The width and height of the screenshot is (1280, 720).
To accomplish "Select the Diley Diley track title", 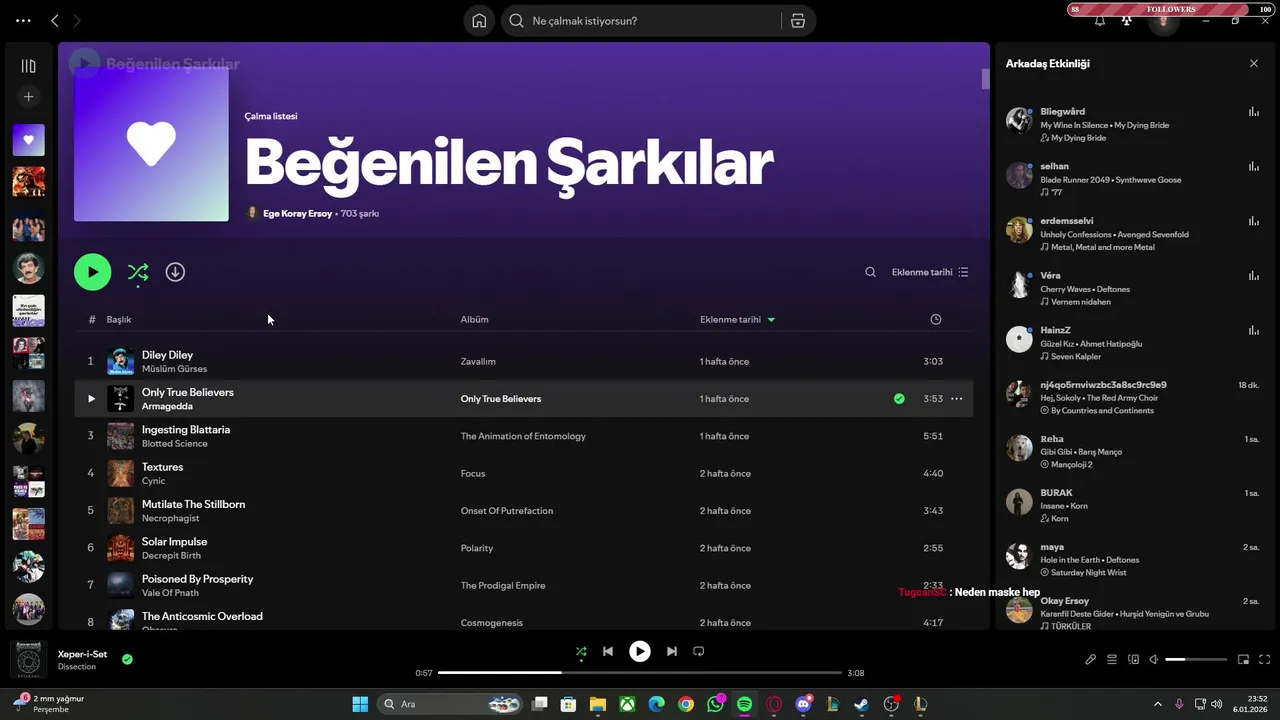I will coord(167,355).
